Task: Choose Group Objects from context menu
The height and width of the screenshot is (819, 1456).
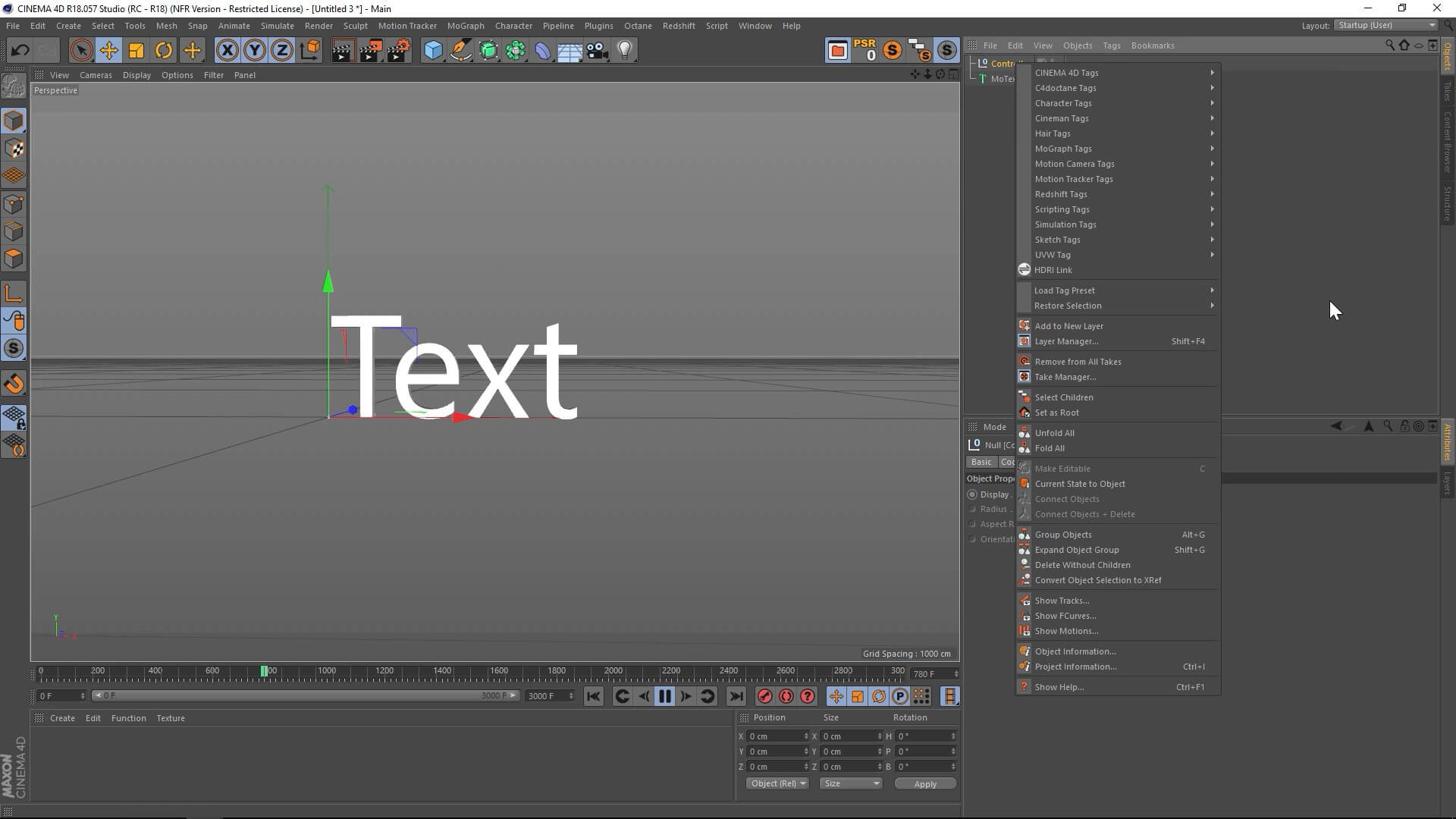Action: pyautogui.click(x=1063, y=535)
